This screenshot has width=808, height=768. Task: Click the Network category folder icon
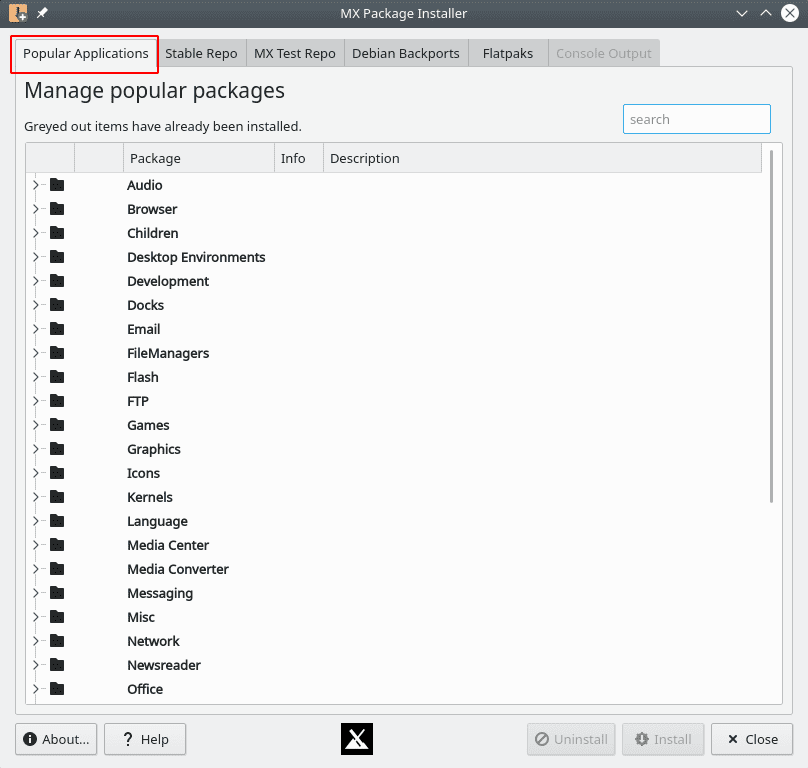click(x=55, y=641)
